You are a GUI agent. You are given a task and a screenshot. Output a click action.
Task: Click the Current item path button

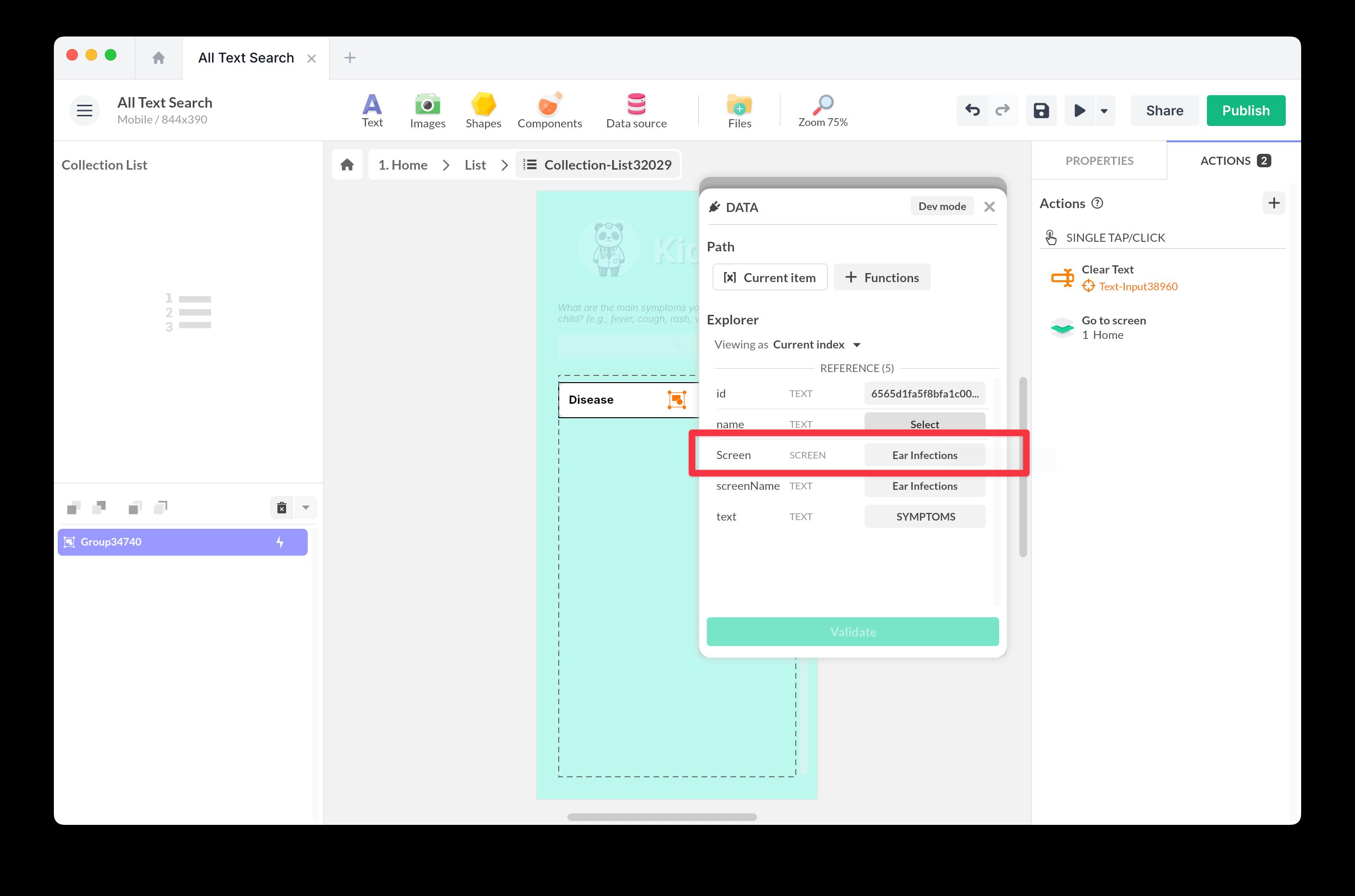770,277
